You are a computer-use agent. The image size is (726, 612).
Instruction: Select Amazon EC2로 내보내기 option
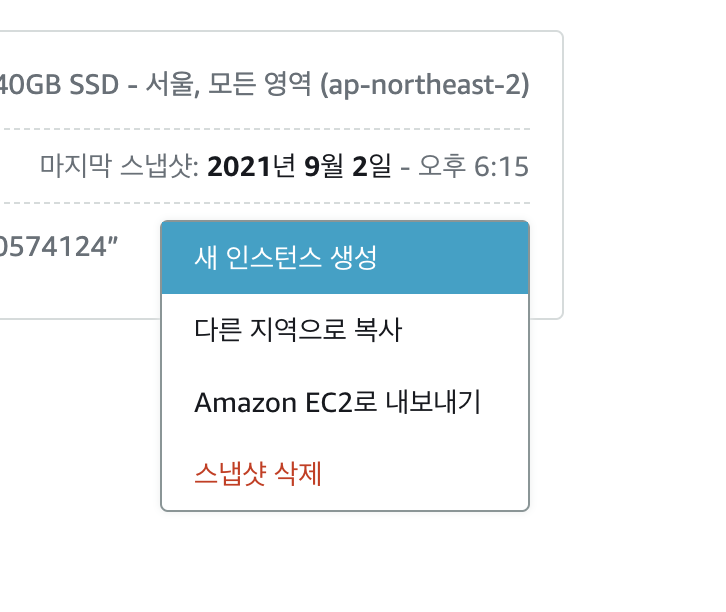(x=345, y=402)
